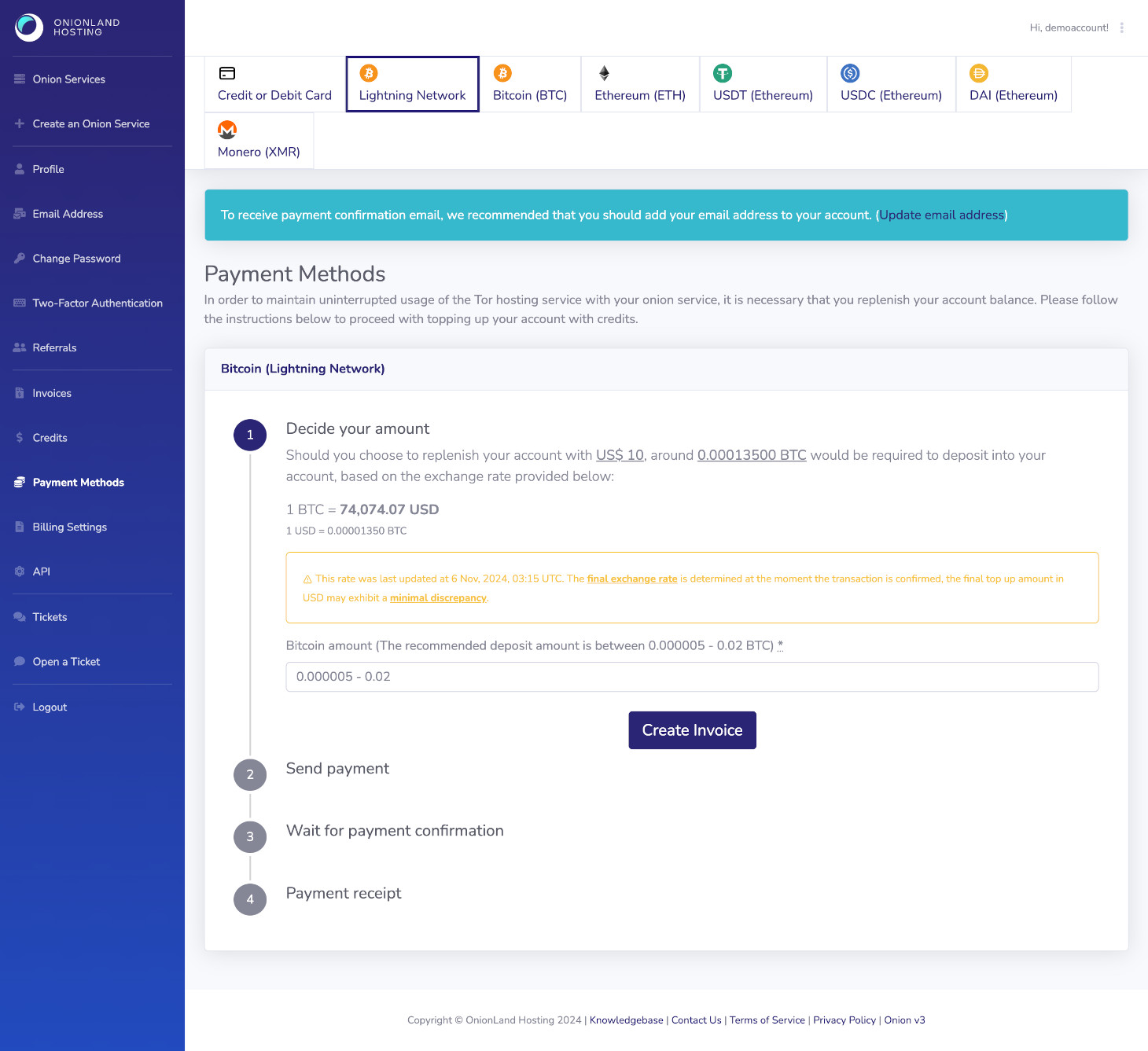Select the Lightning Network tab label
This screenshot has height=1051, width=1148.
coord(412,95)
